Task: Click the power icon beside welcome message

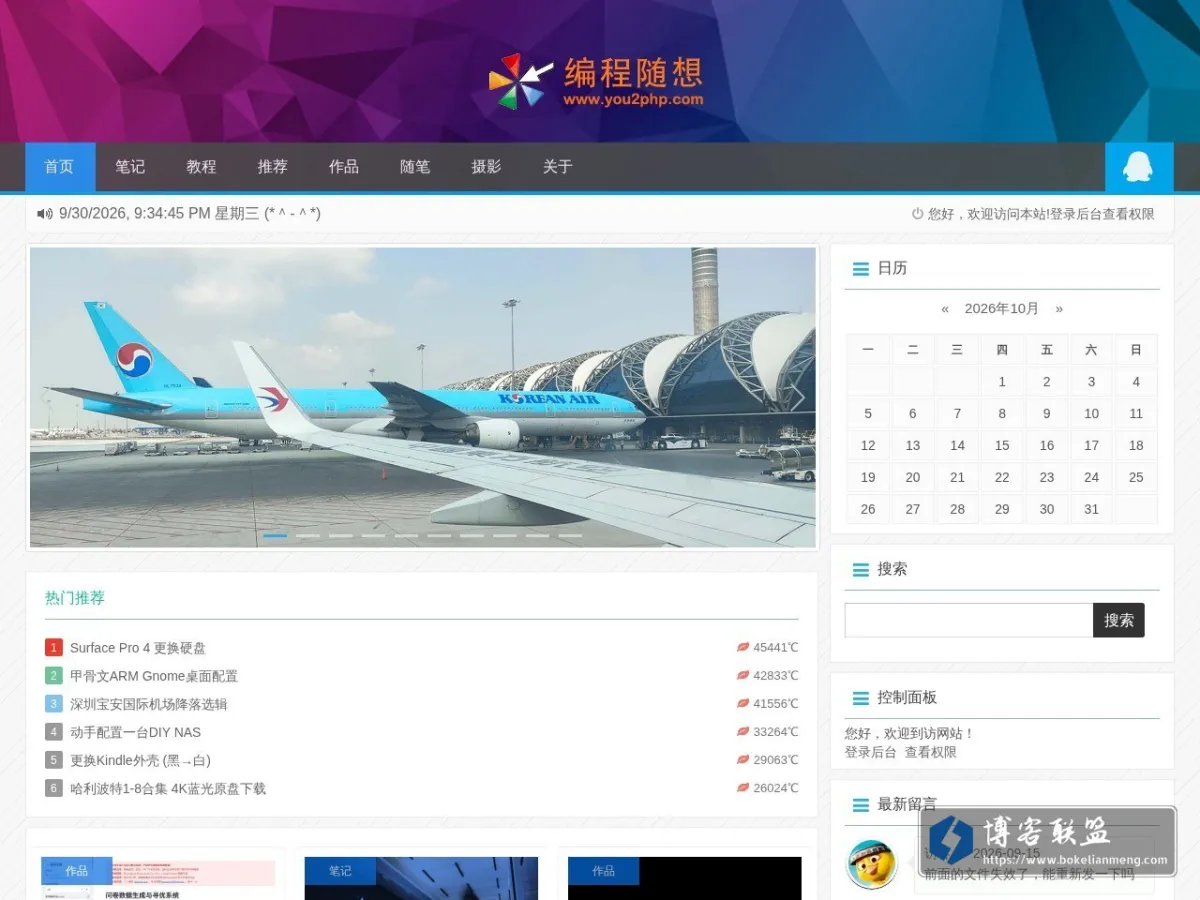Action: tap(917, 214)
